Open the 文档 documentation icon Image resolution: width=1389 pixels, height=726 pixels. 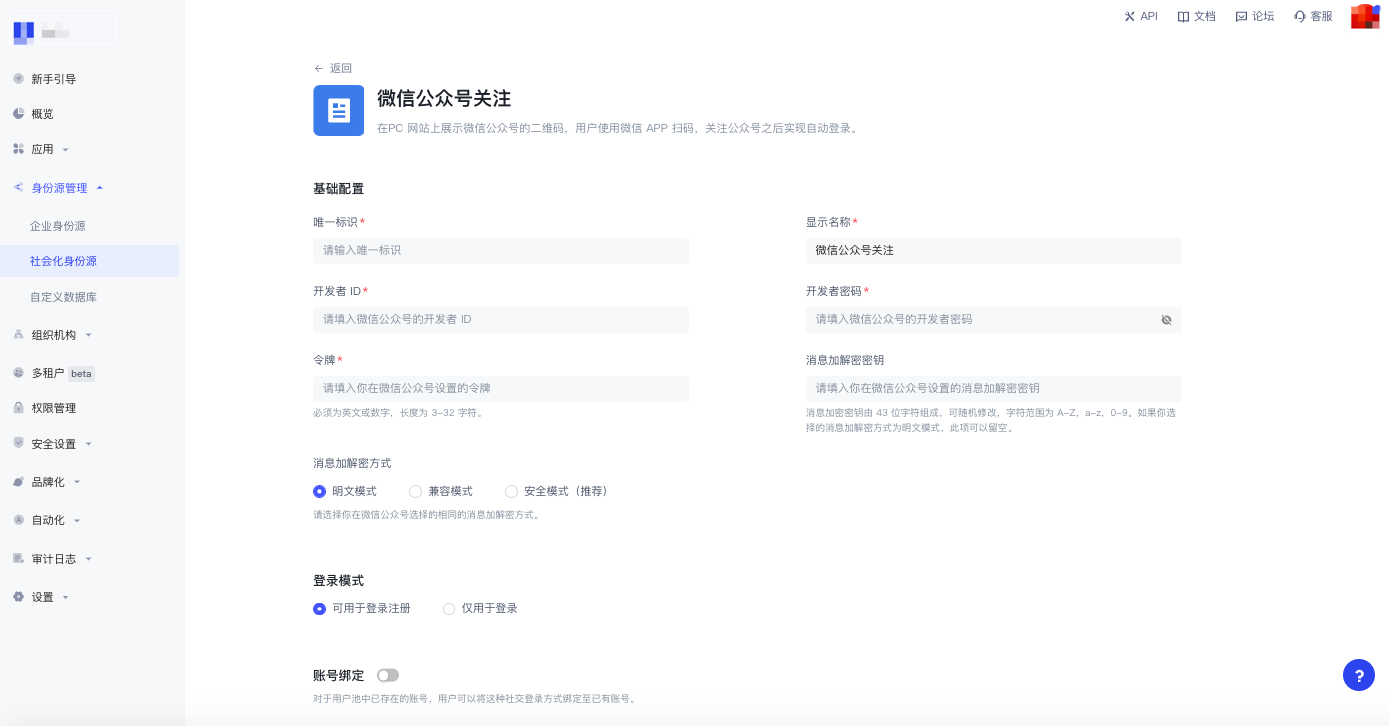point(1183,16)
